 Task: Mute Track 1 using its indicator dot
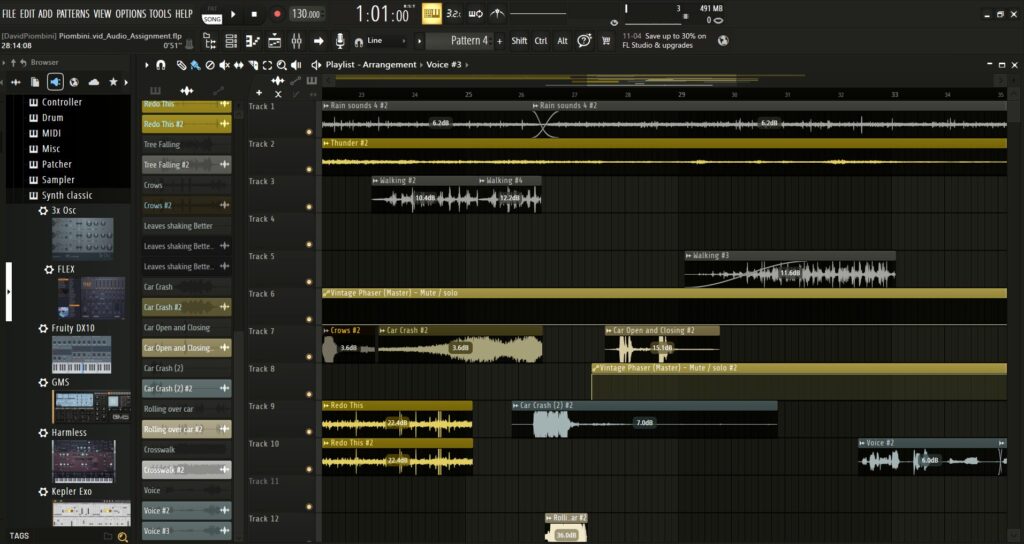[309, 130]
